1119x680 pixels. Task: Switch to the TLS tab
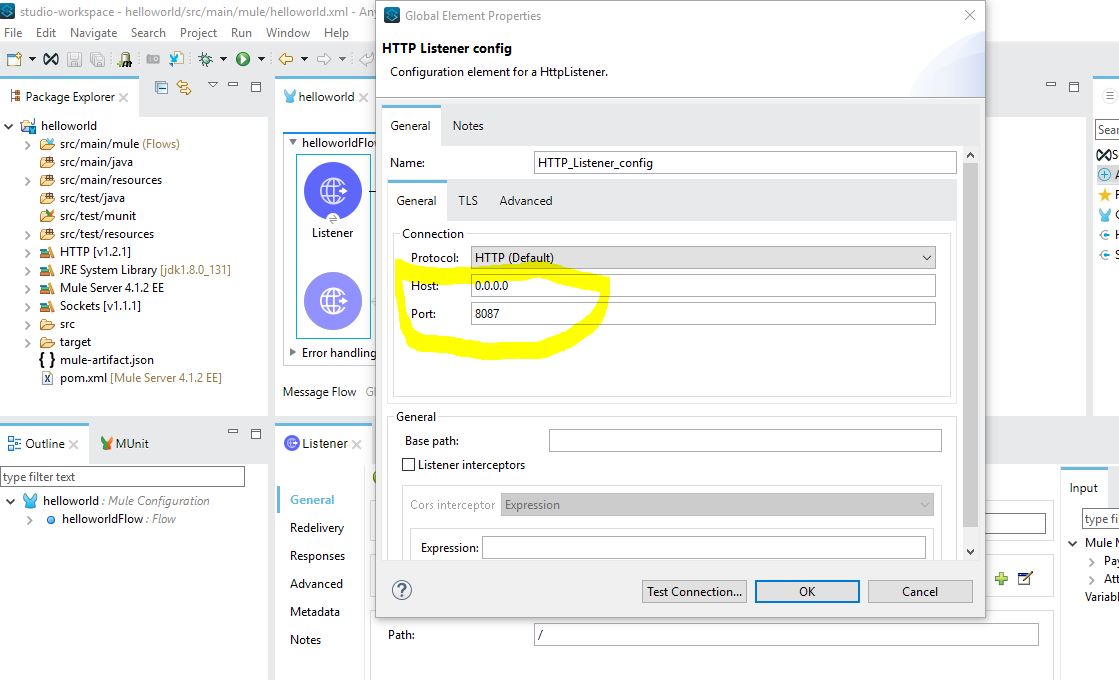click(468, 201)
